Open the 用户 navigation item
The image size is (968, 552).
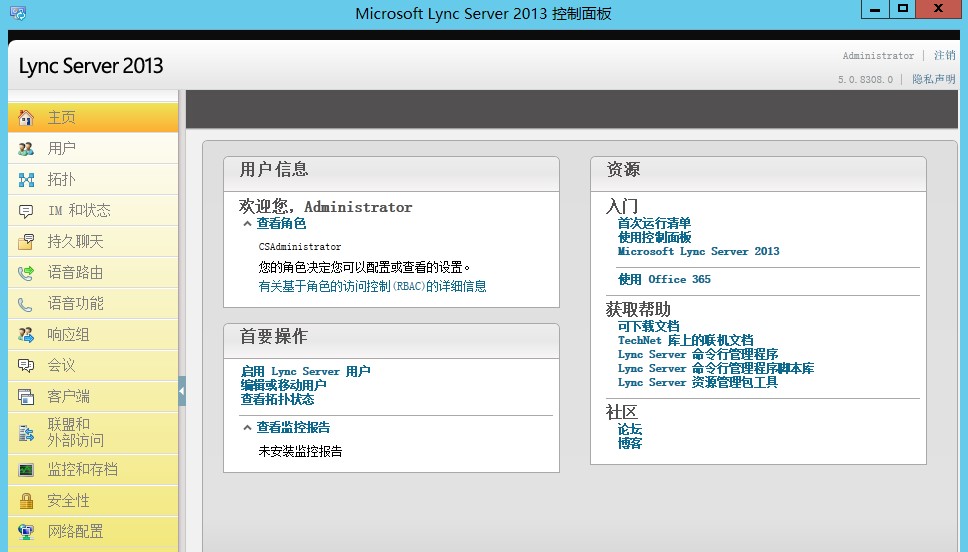pos(93,148)
